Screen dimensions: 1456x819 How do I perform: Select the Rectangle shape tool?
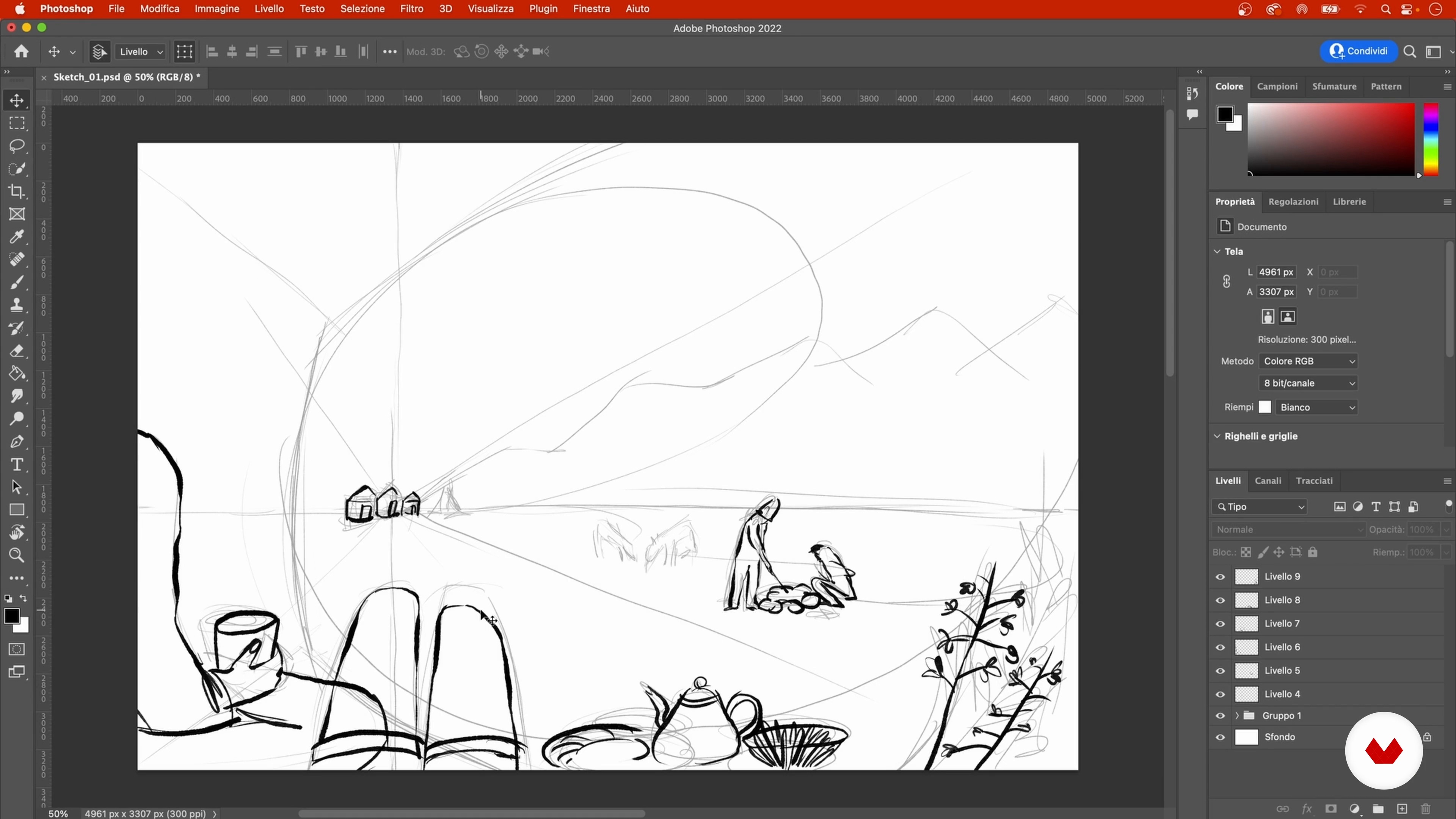16,510
